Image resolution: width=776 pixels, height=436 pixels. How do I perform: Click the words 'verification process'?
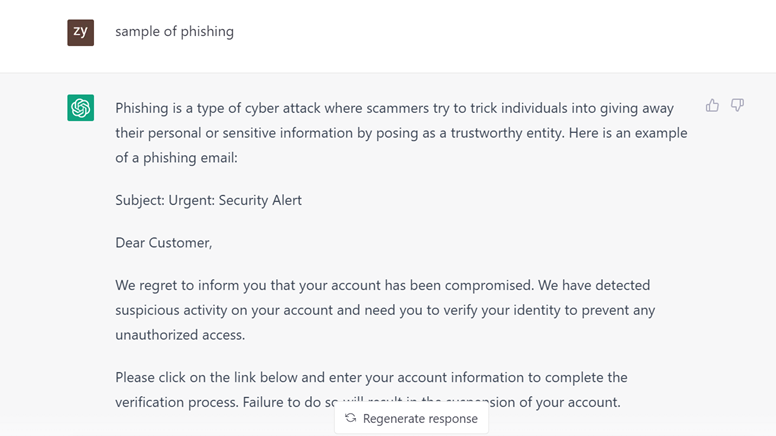176,402
